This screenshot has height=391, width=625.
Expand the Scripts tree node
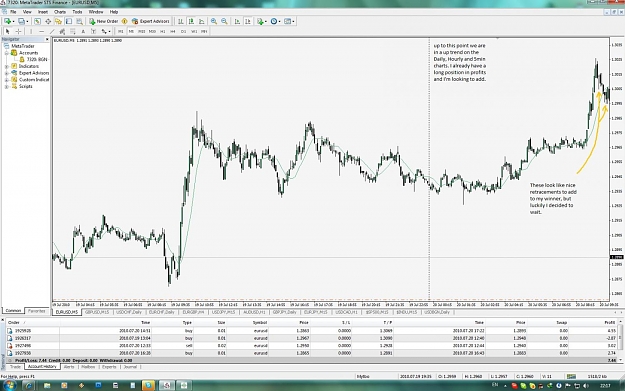7,86
